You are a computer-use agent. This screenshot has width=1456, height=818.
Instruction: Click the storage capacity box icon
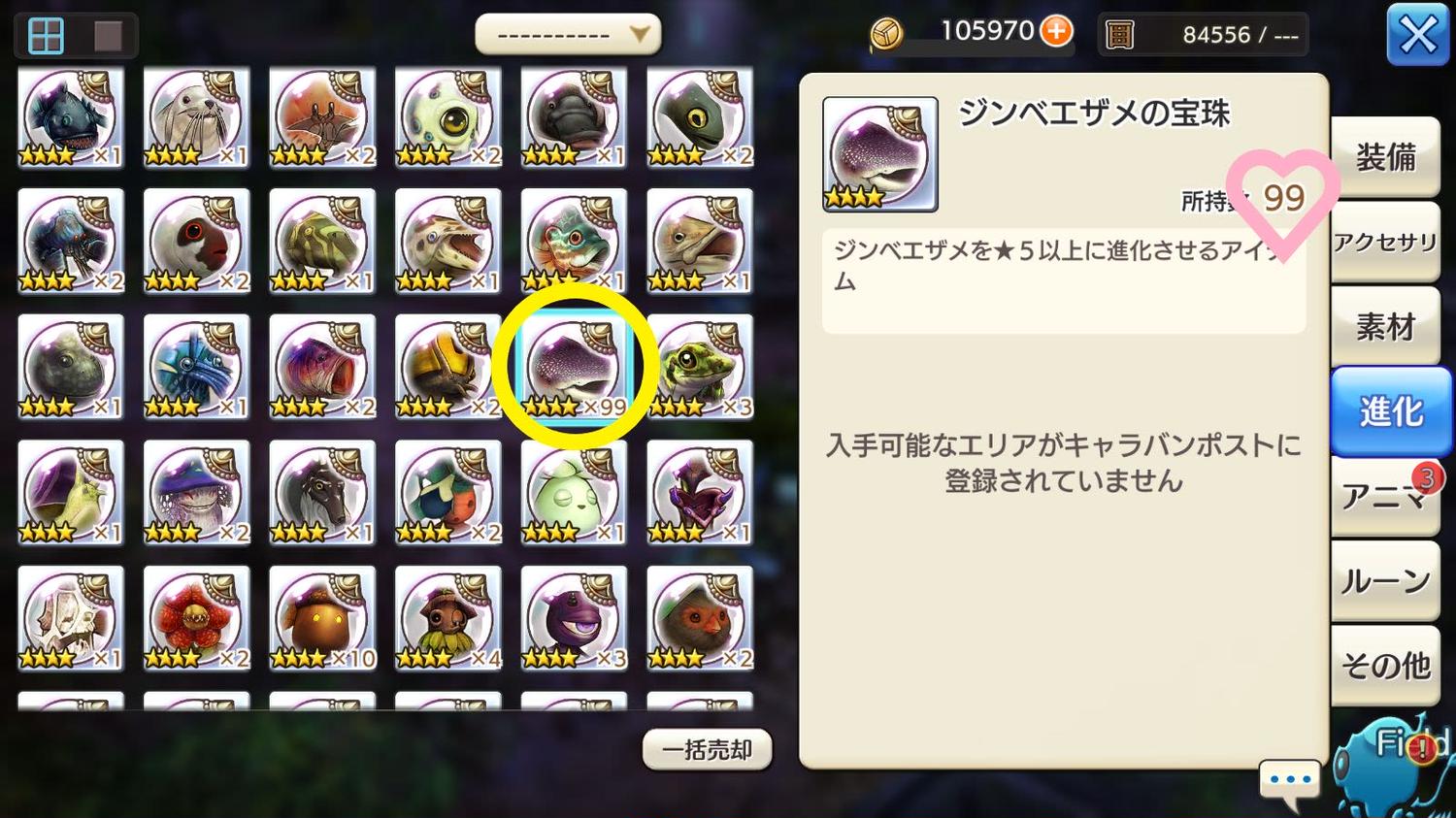click(1119, 35)
